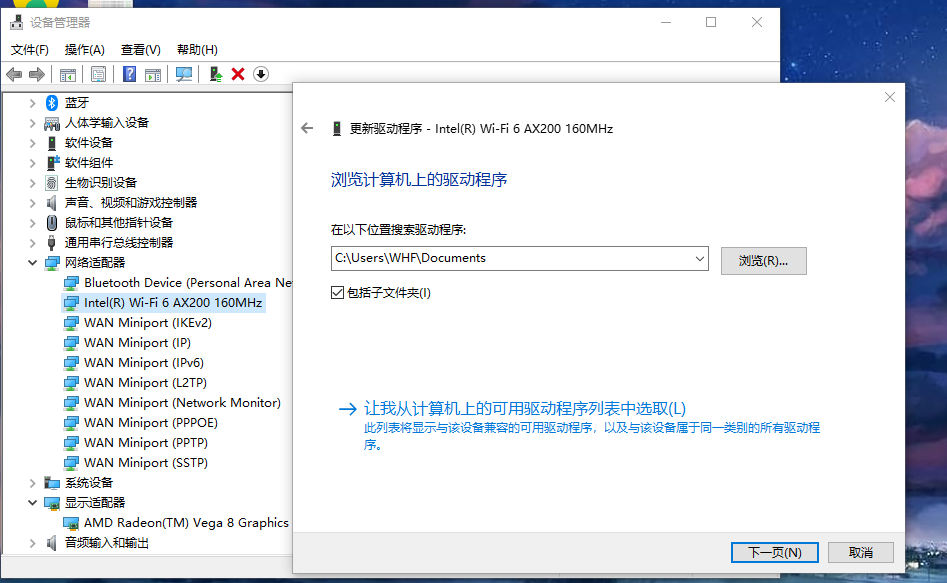The image size is (947, 583).
Task: Select WAN Miniport (Network Monitor)
Action: pyautogui.click(x=182, y=402)
